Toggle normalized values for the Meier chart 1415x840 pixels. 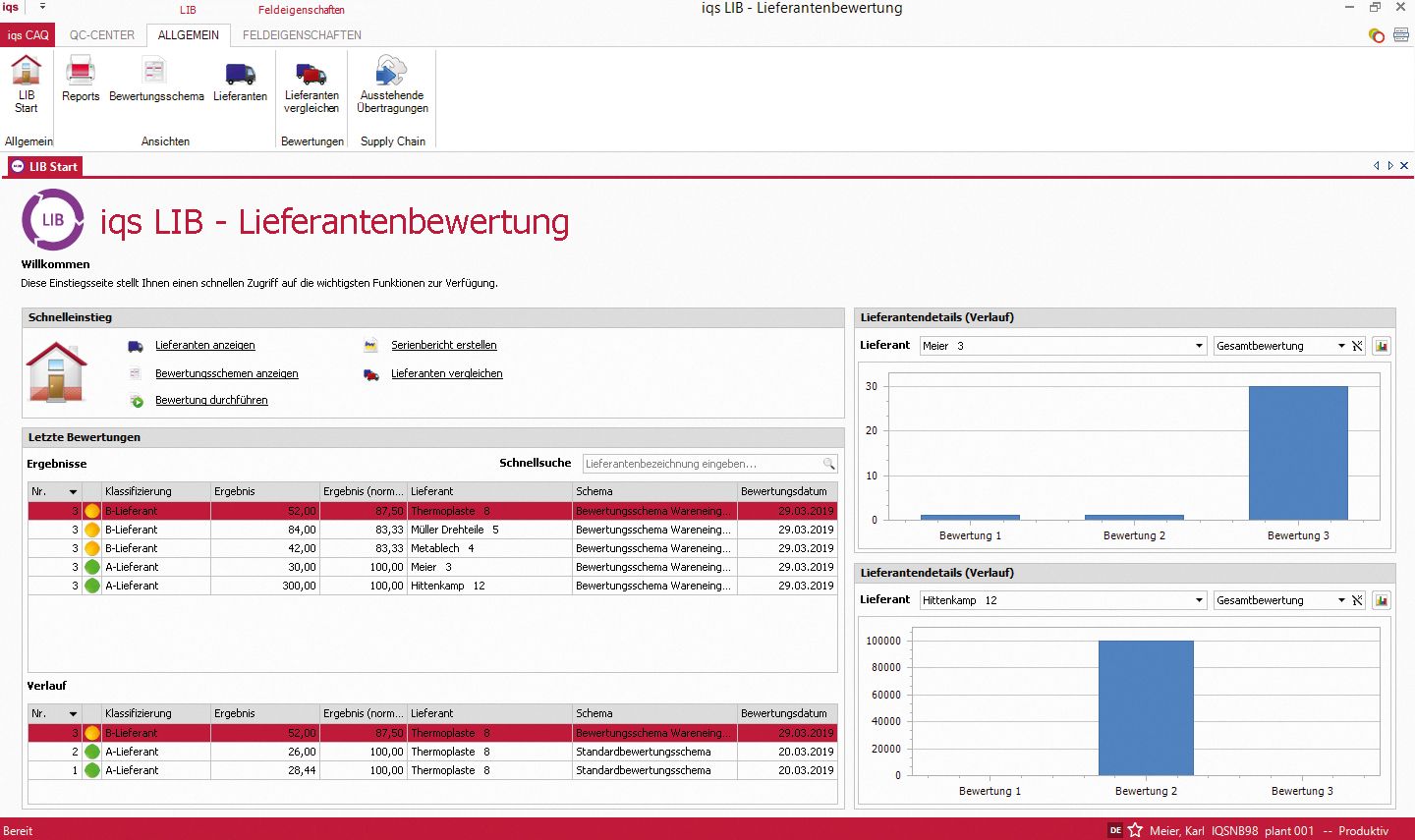[1359, 345]
